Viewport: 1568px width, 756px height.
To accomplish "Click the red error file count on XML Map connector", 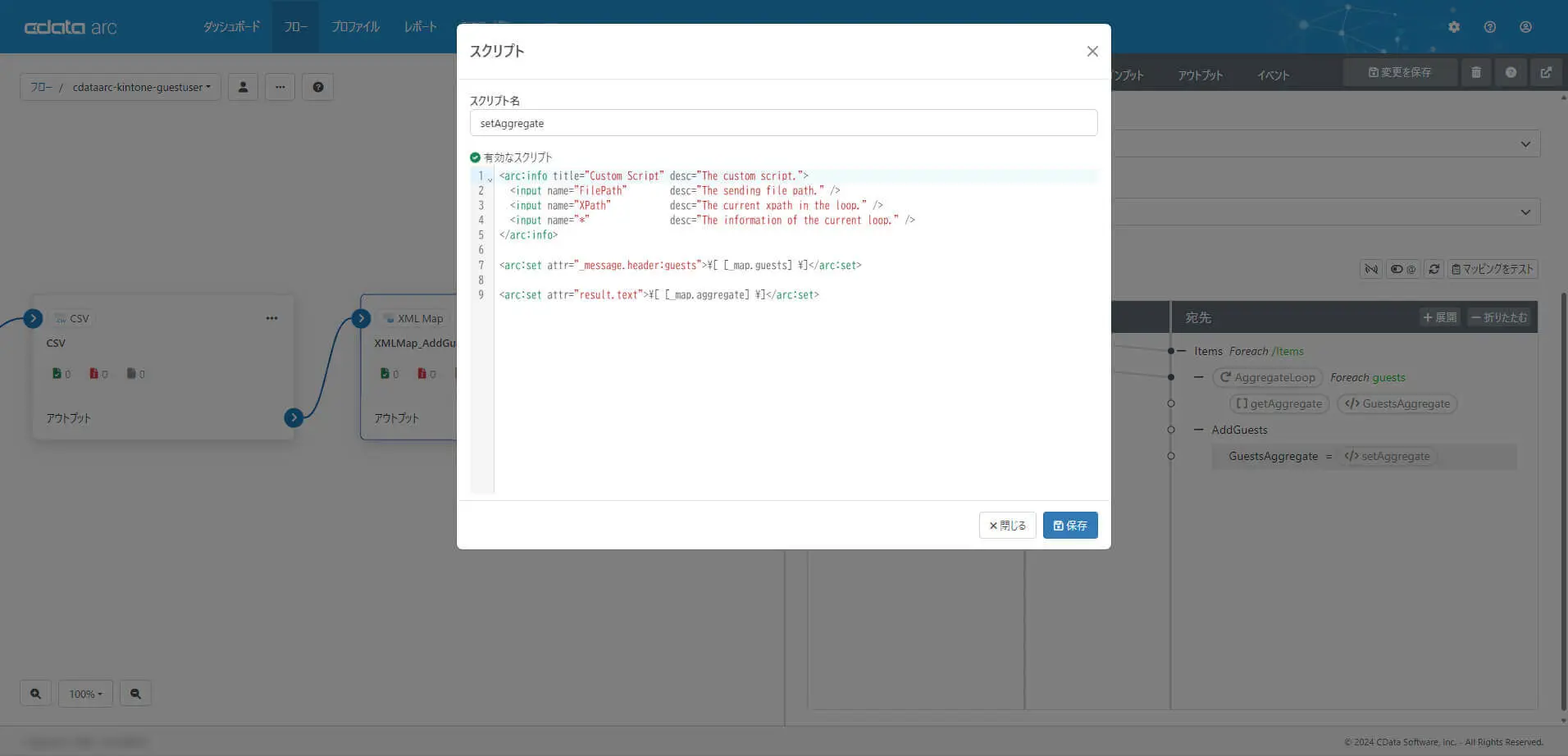I will click(426, 374).
